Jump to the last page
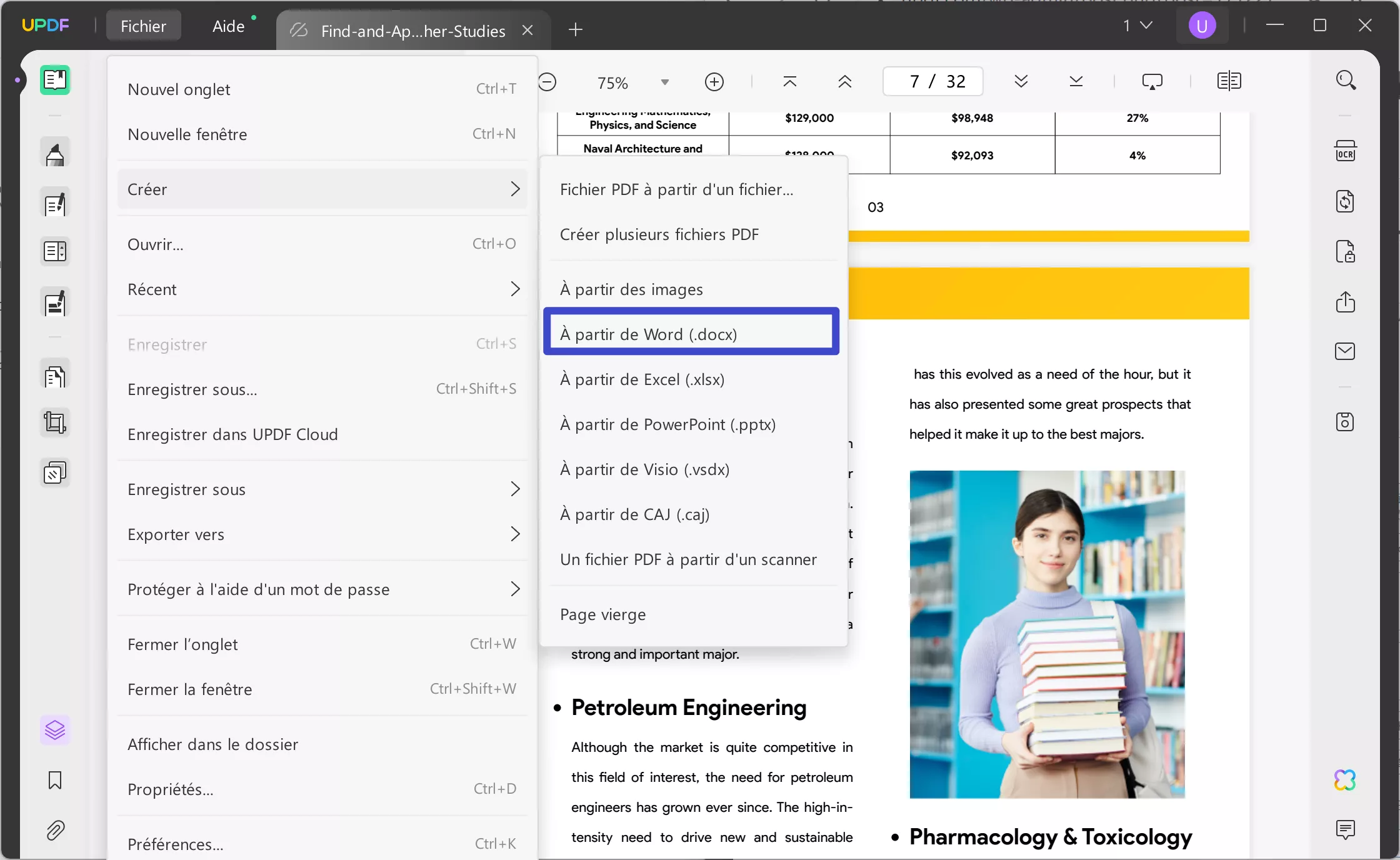The width and height of the screenshot is (1400, 860). [1076, 82]
